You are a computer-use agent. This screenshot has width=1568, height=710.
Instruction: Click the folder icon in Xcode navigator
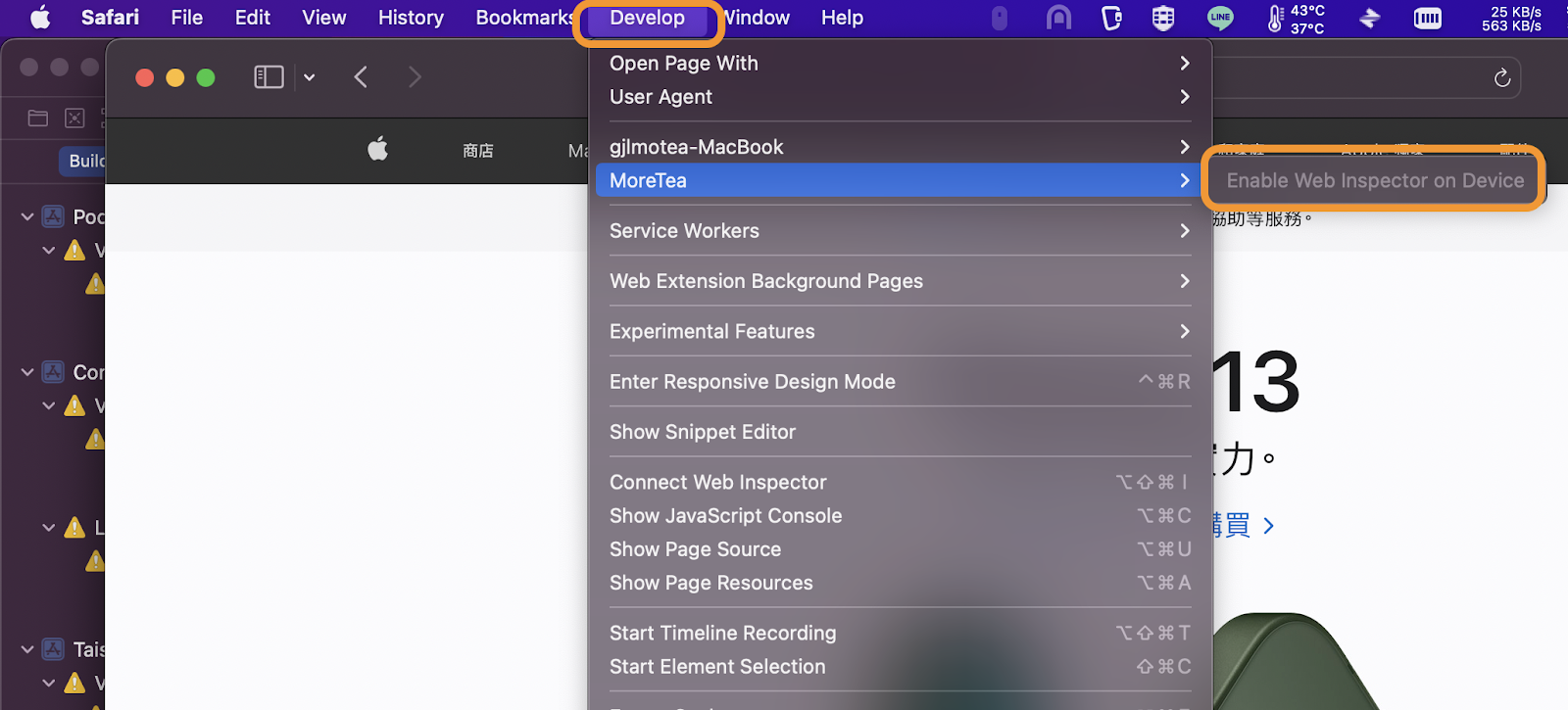coord(38,118)
